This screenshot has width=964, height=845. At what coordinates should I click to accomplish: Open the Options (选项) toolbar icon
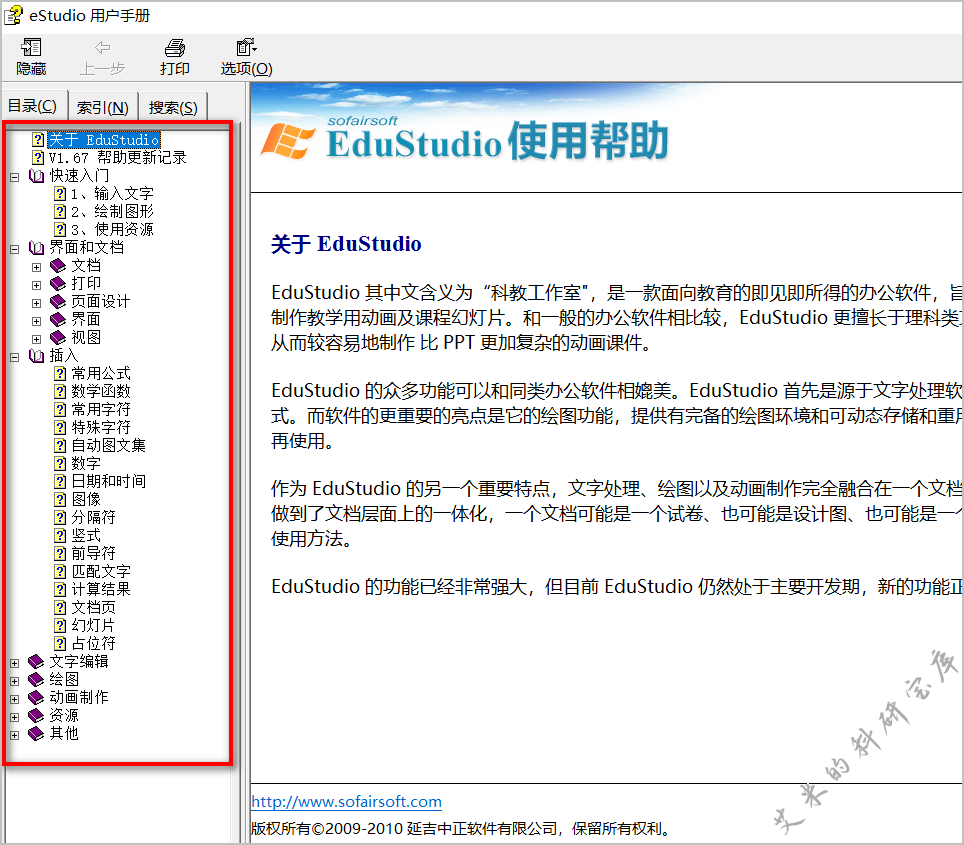click(246, 49)
